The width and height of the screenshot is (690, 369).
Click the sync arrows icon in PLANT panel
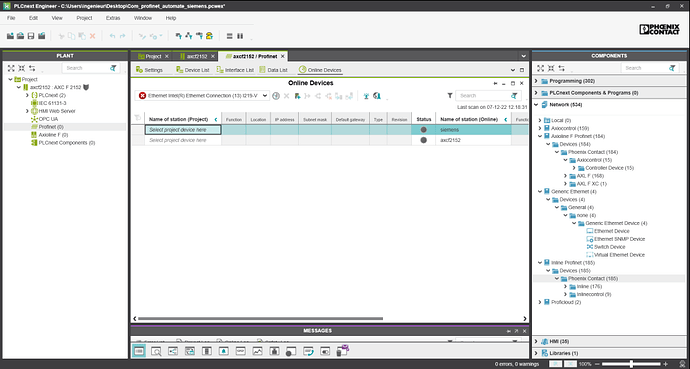pyautogui.click(x=32, y=68)
